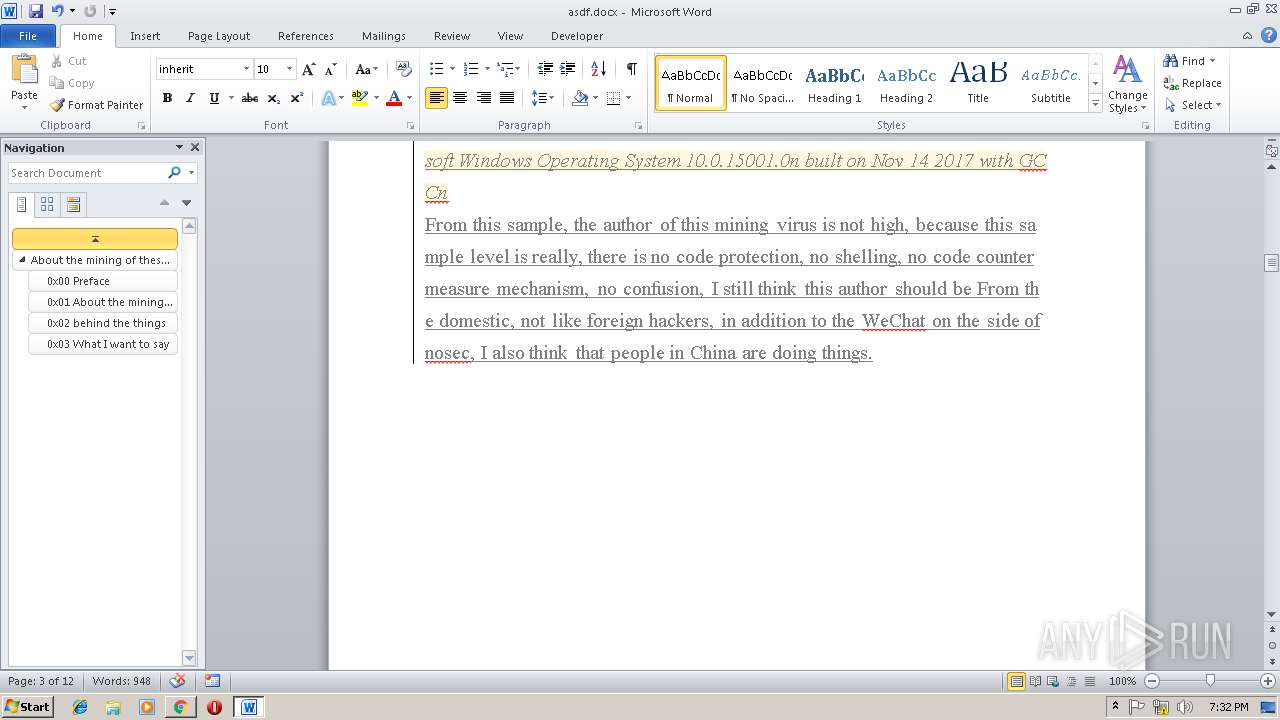The height and width of the screenshot is (720, 1280).
Task: Apply multilevel list
Action: tap(506, 68)
